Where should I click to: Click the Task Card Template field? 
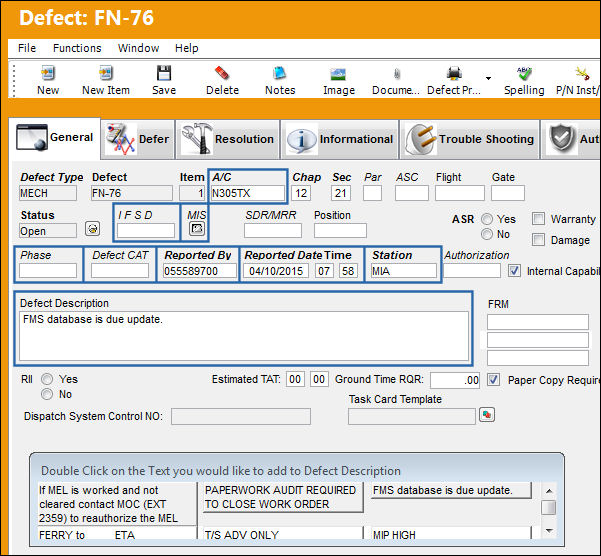[412, 416]
